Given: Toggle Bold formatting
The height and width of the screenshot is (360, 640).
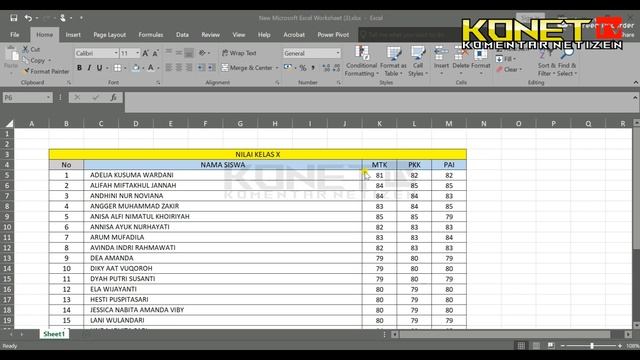Looking at the screenshot, I should tap(79, 68).
